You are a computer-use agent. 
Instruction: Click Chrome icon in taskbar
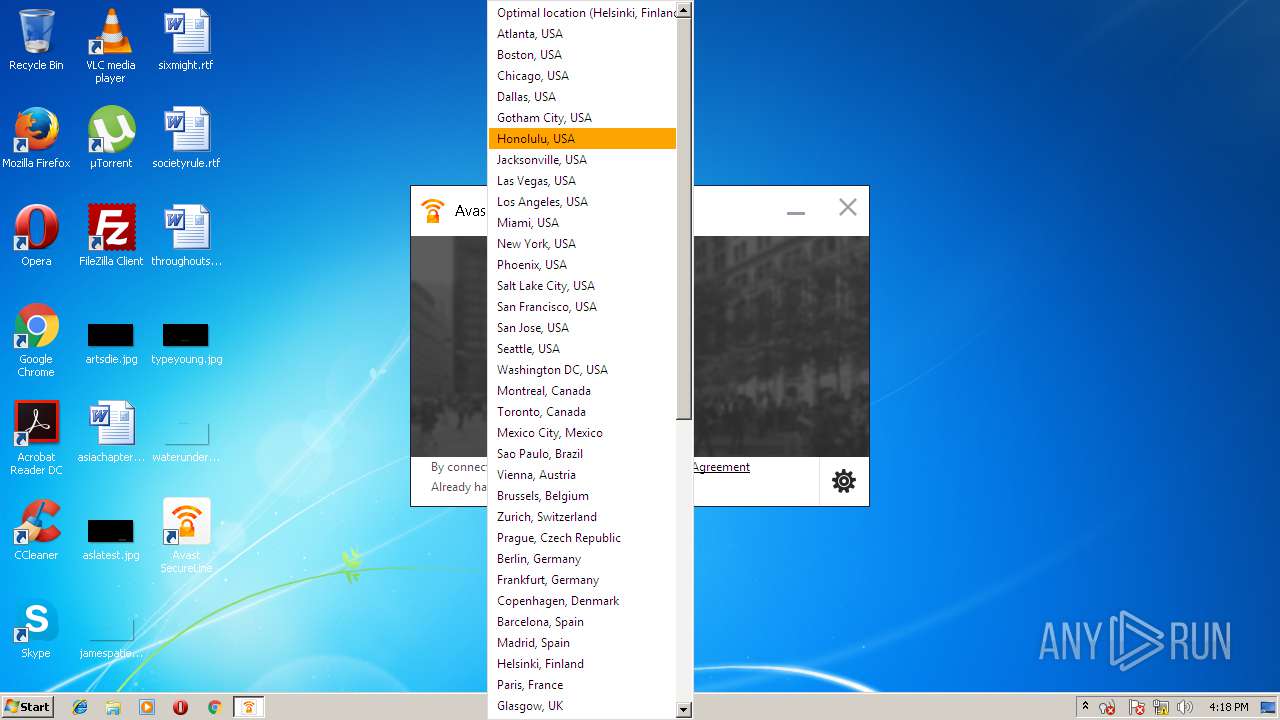point(214,707)
